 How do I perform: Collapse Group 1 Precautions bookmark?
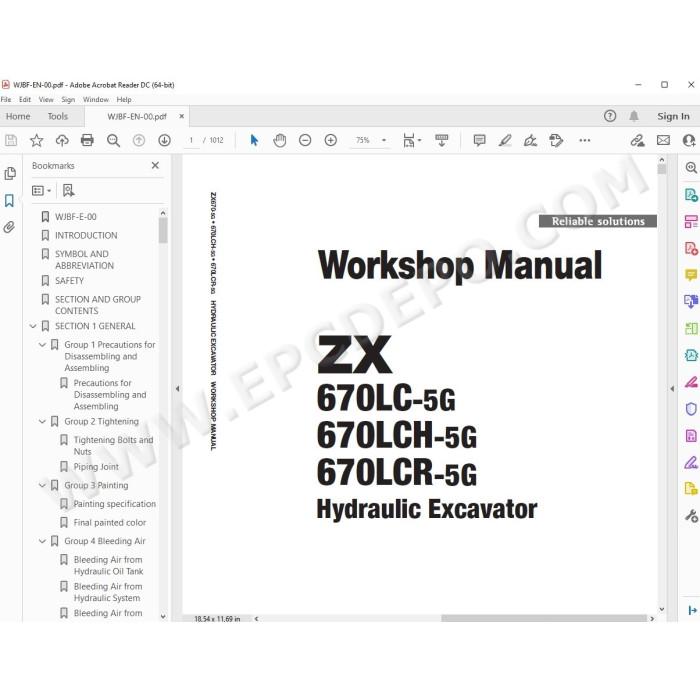[42, 345]
